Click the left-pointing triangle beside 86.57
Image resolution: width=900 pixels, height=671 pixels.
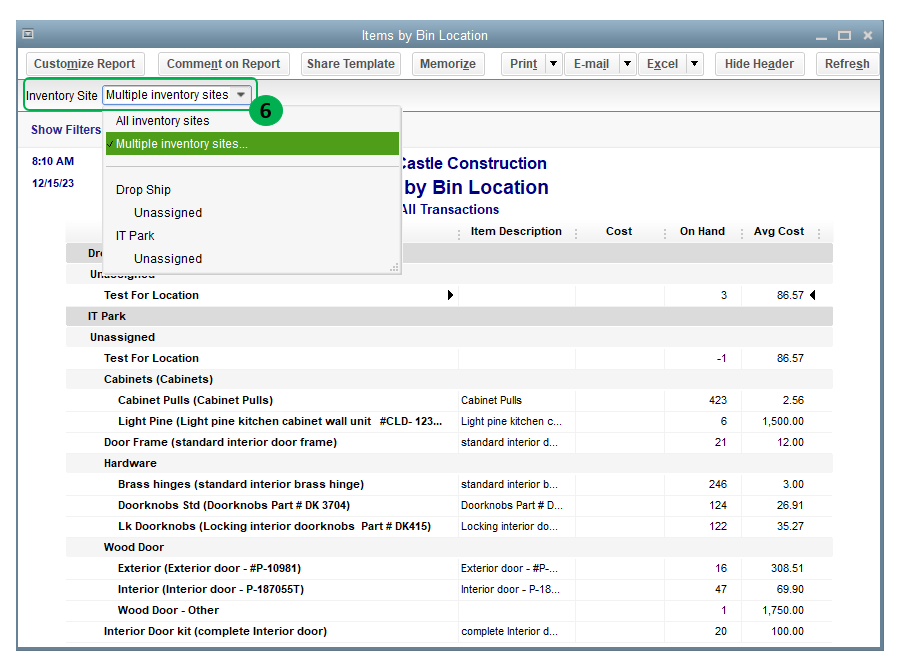[x=812, y=295]
